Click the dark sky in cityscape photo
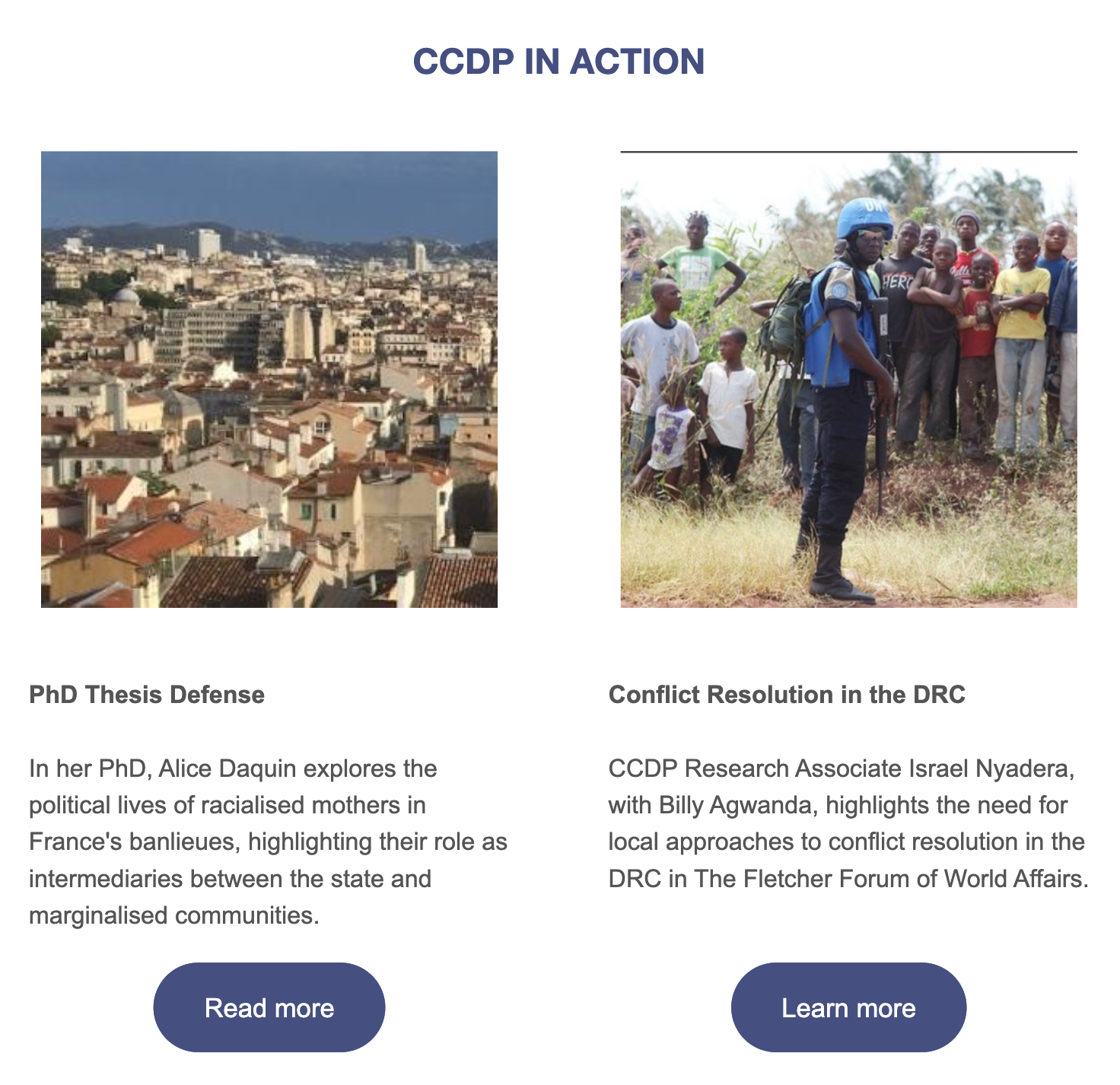The width and height of the screenshot is (1120, 1085). click(x=269, y=186)
